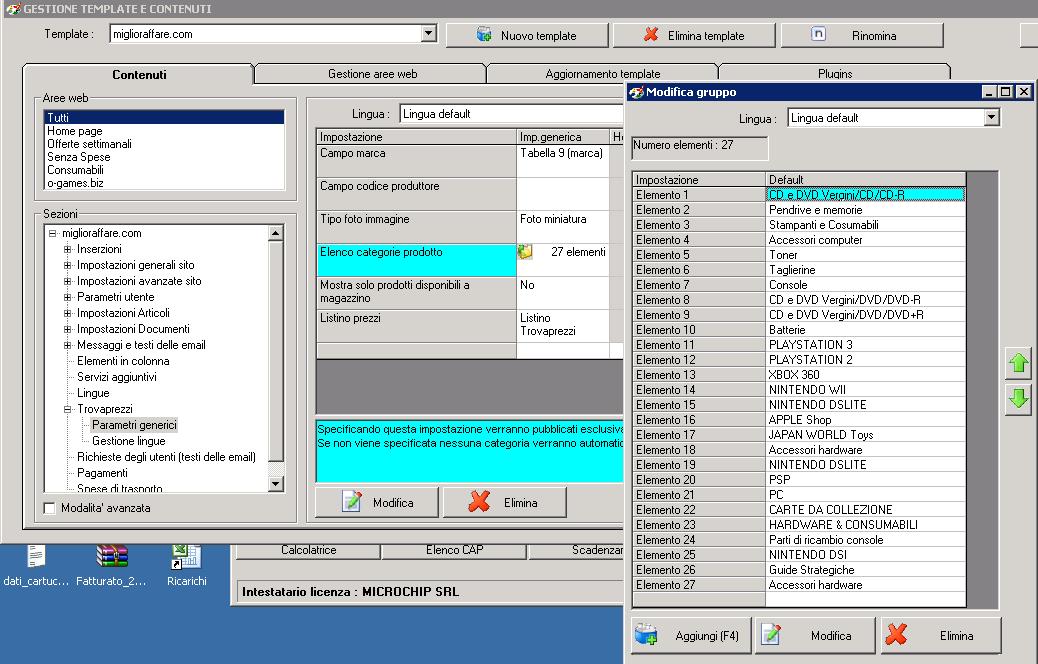
Task: Select the Campo marca setting row
Action: click(x=470, y=161)
